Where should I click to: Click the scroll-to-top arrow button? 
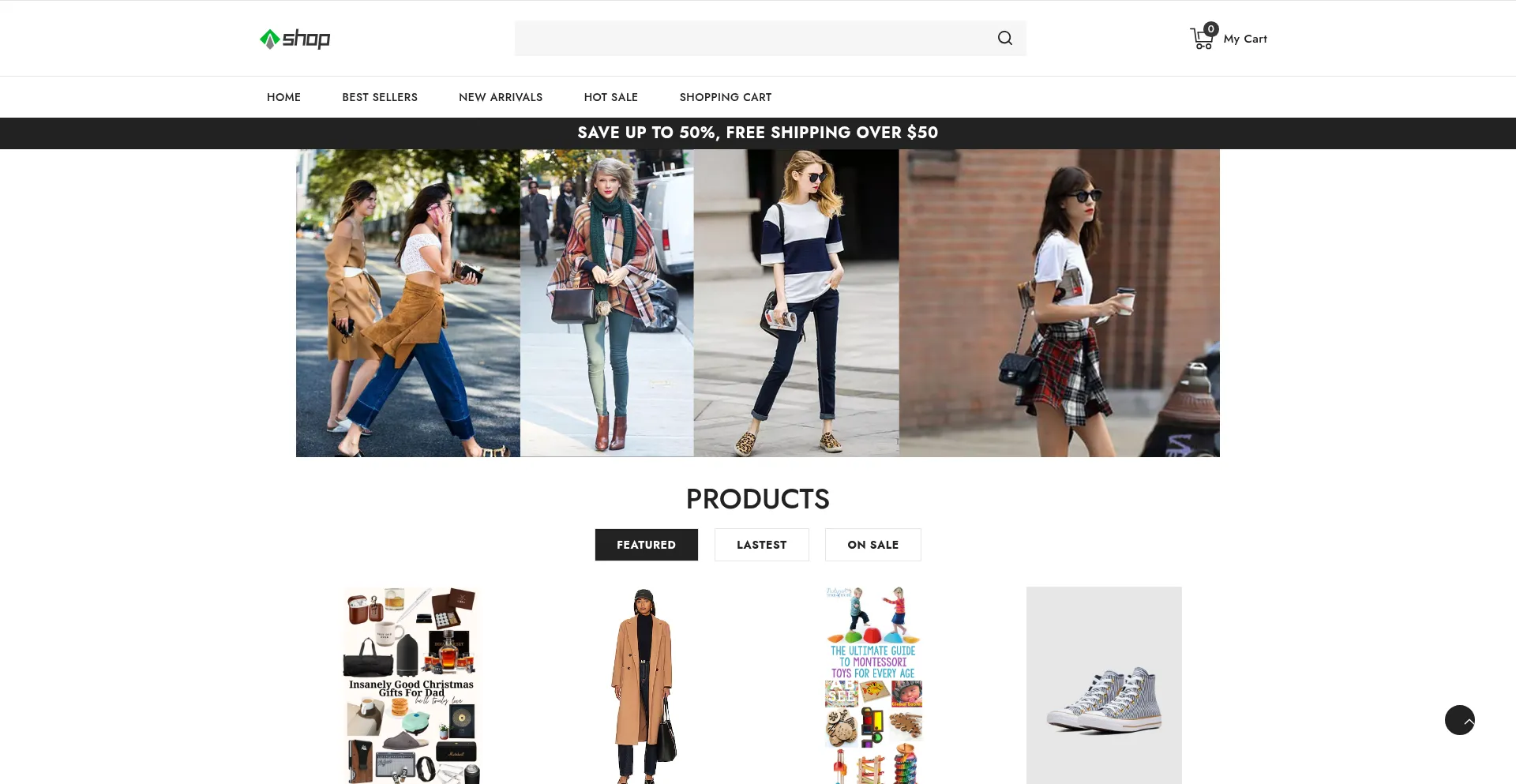(1459, 720)
